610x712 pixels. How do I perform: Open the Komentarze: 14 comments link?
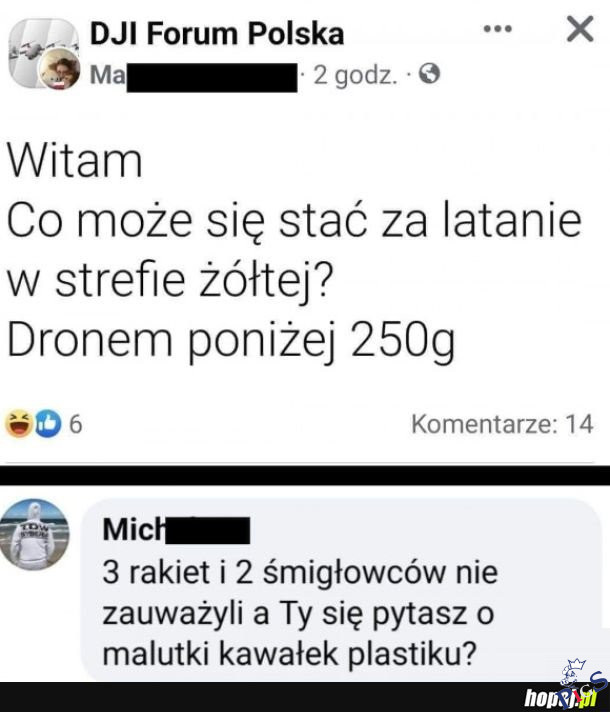point(502,424)
